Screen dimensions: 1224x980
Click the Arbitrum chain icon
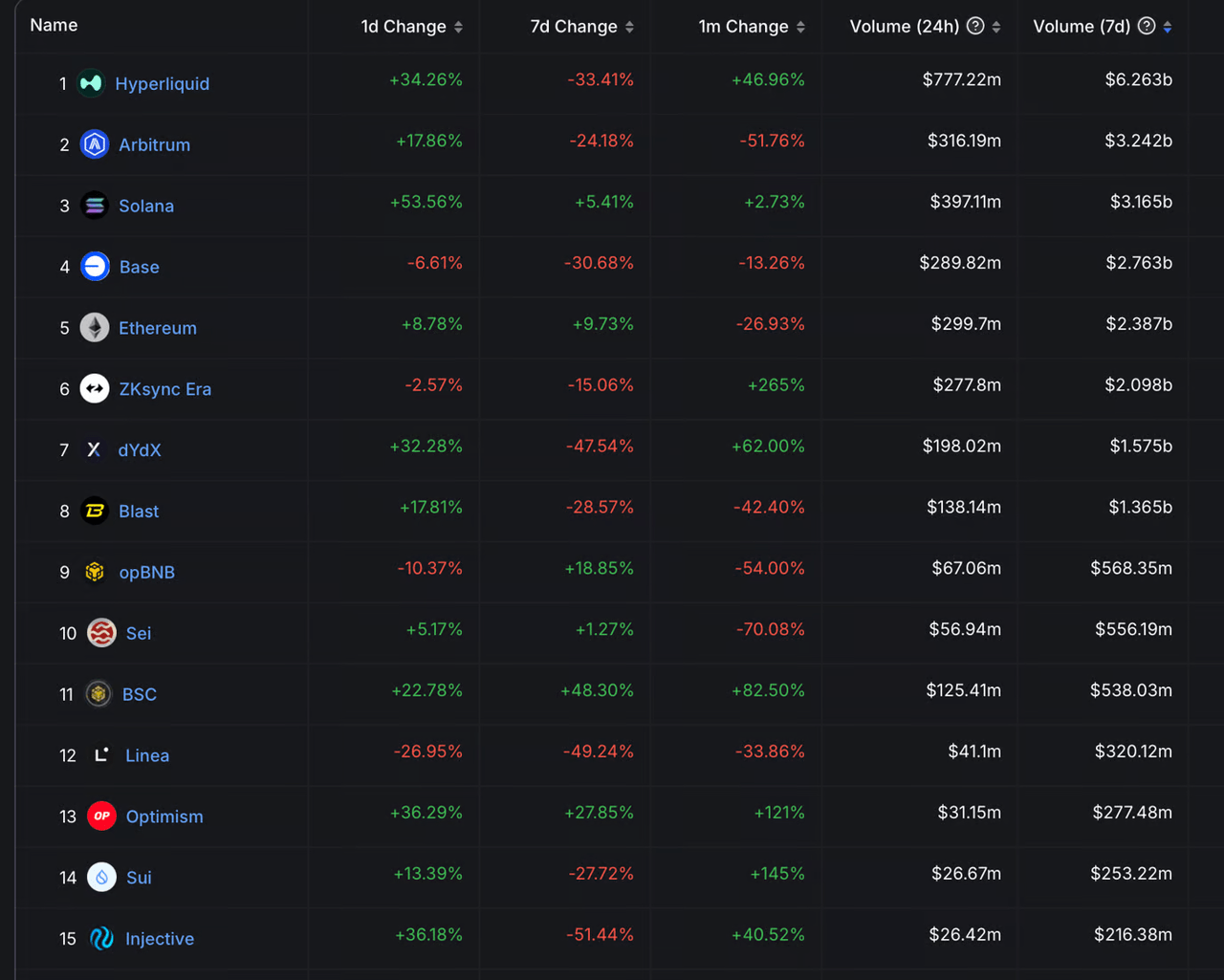click(x=95, y=144)
